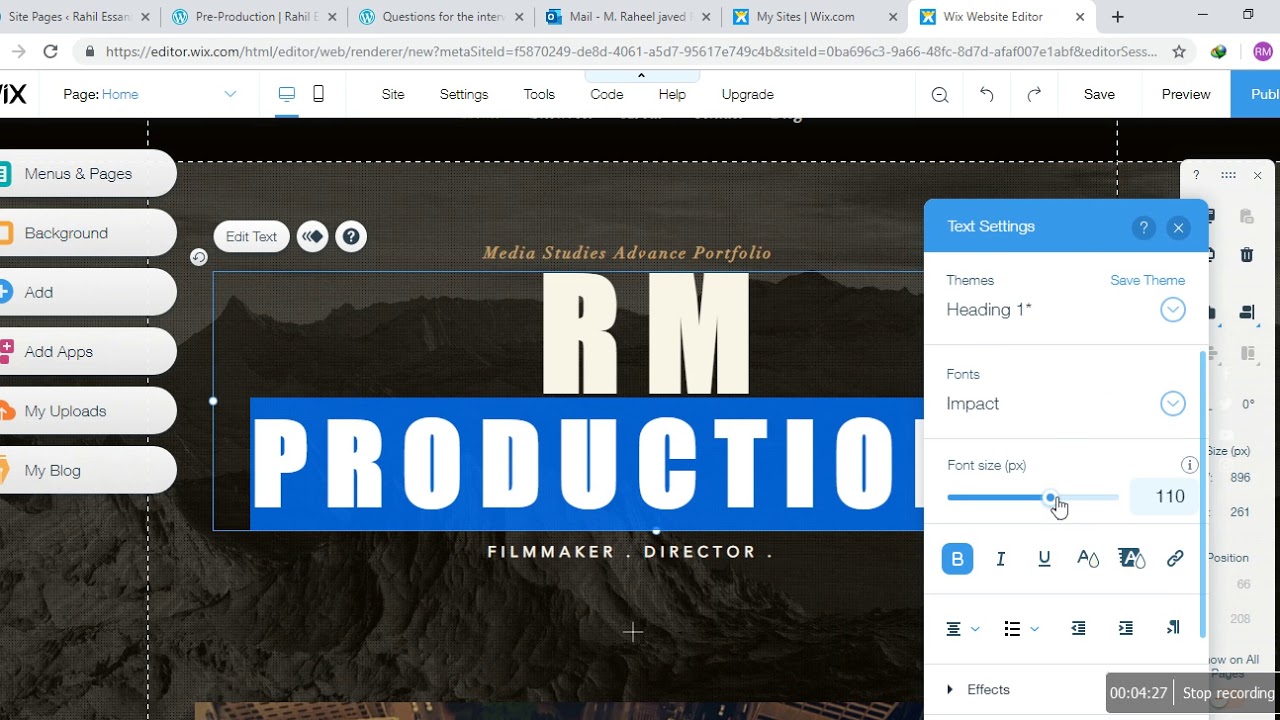
Task: Click the font size input showing 110
Action: click(1164, 497)
